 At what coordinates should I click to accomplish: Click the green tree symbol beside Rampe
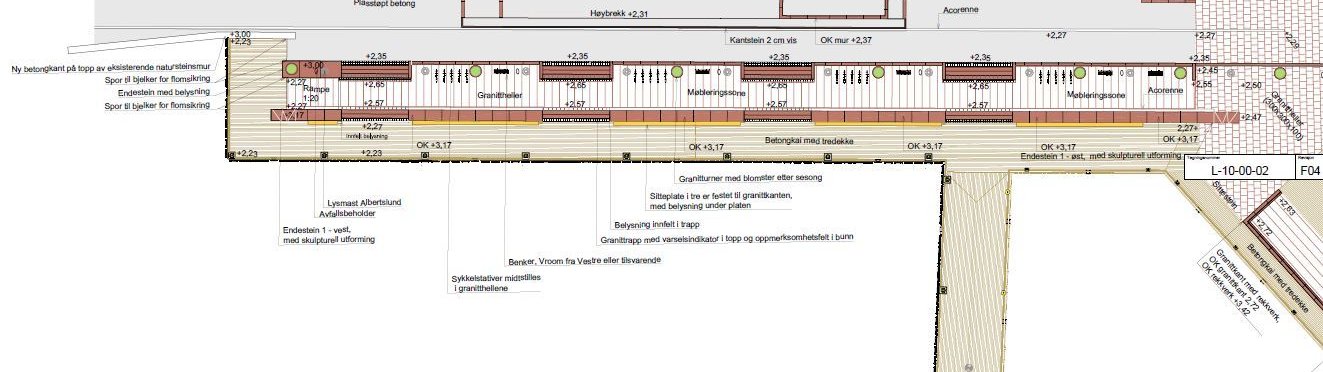tap(291, 70)
